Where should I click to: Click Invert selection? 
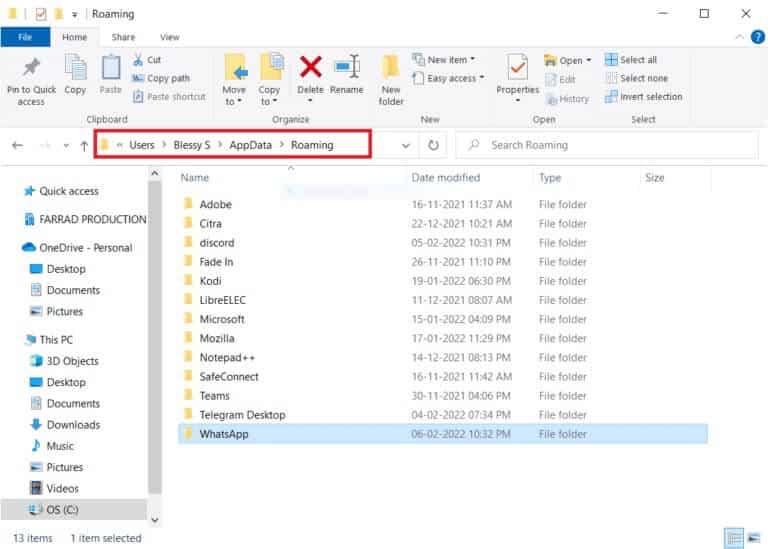tap(644, 97)
